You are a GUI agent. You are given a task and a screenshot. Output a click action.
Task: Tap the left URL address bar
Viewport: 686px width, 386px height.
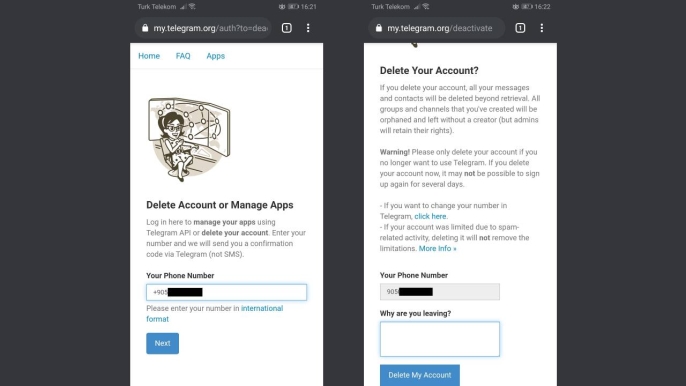[203, 28]
